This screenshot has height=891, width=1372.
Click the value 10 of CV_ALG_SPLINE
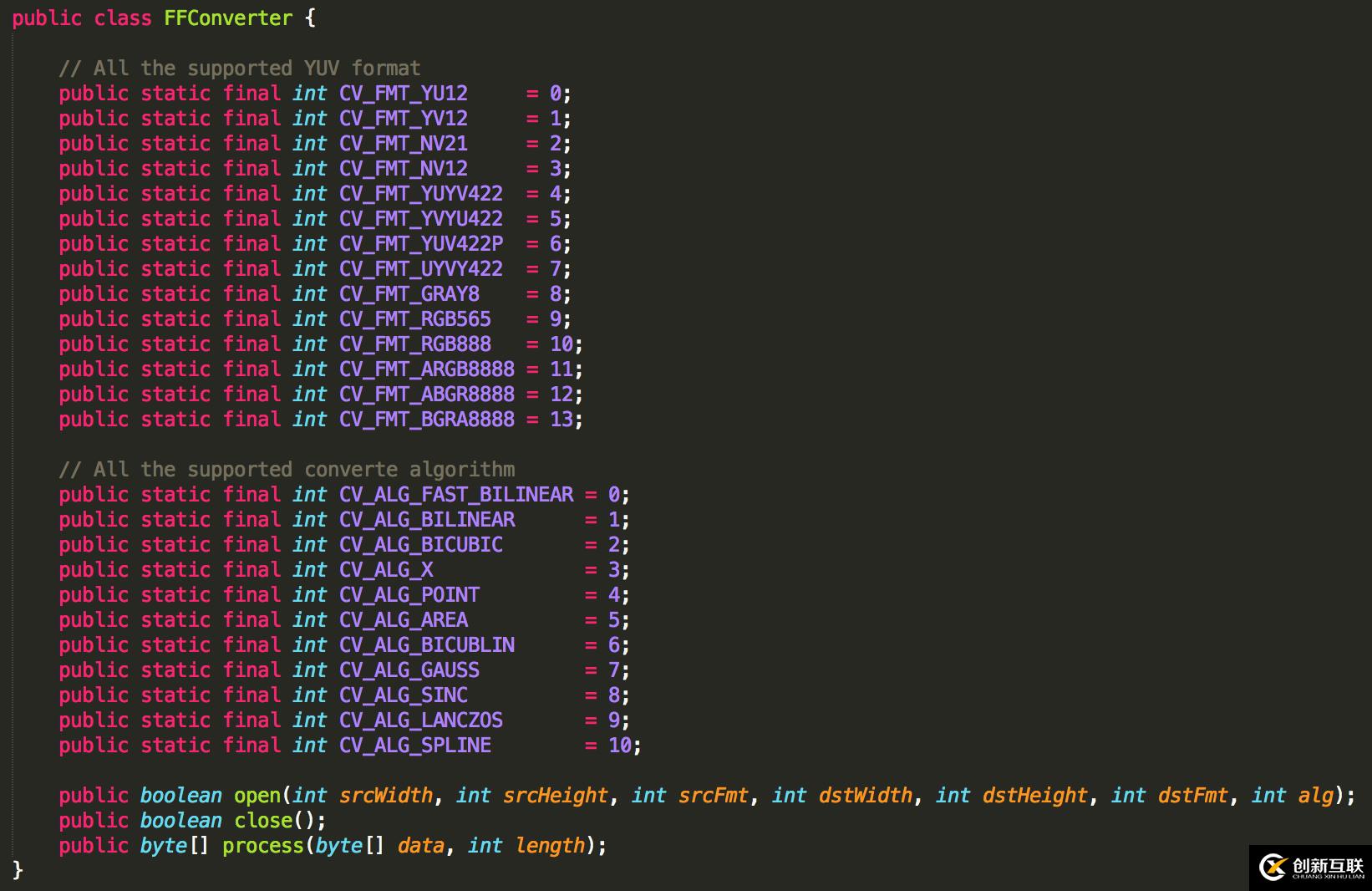619,745
